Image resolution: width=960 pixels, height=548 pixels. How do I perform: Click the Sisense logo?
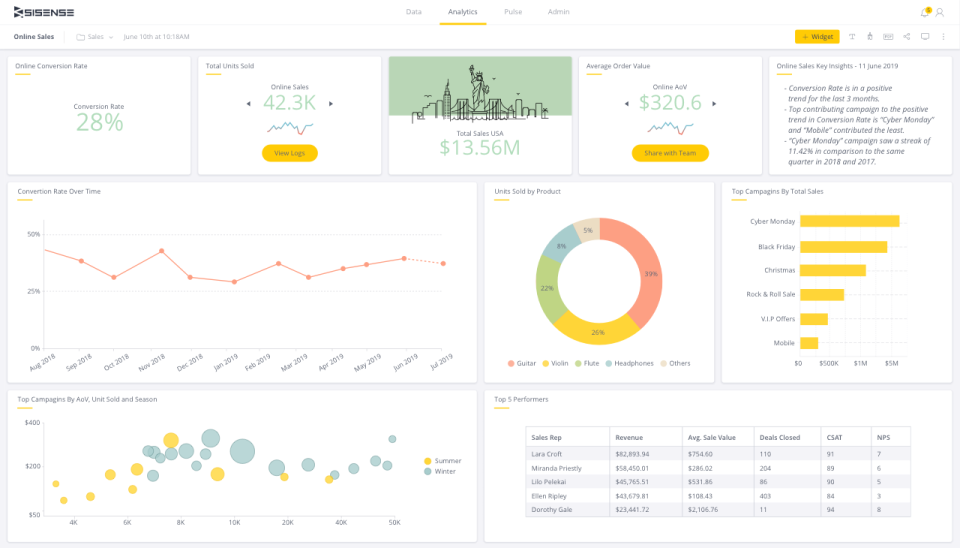tap(44, 12)
